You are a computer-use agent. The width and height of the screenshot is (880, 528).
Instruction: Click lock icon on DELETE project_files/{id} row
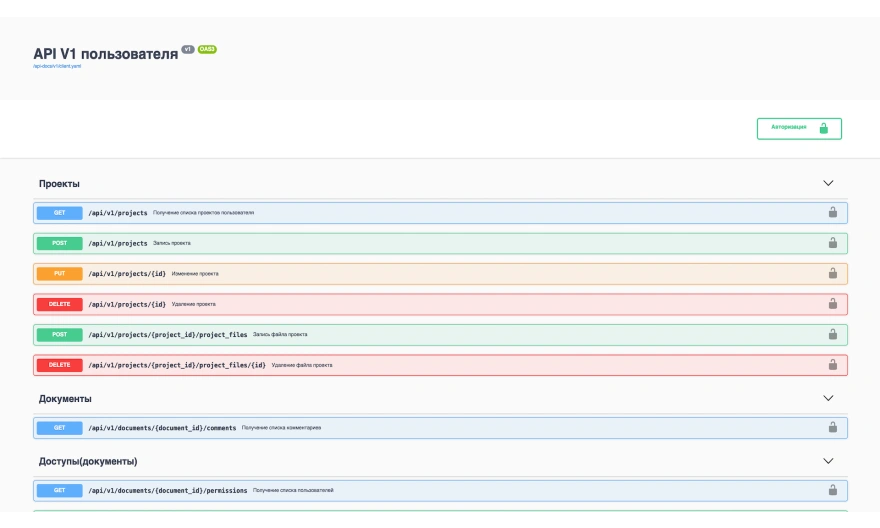pyautogui.click(x=832, y=365)
